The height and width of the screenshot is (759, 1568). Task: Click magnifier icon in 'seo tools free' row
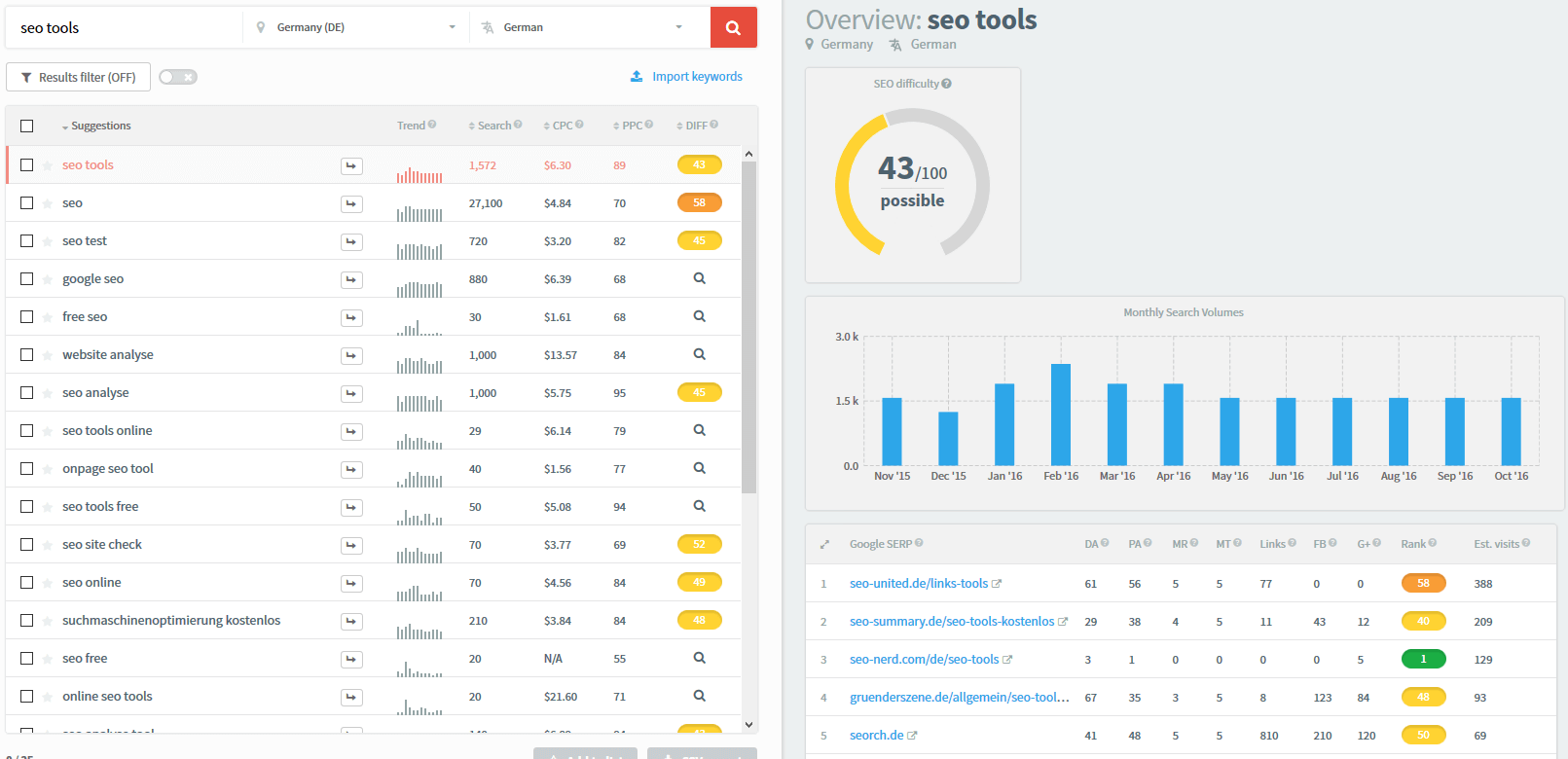tap(699, 506)
